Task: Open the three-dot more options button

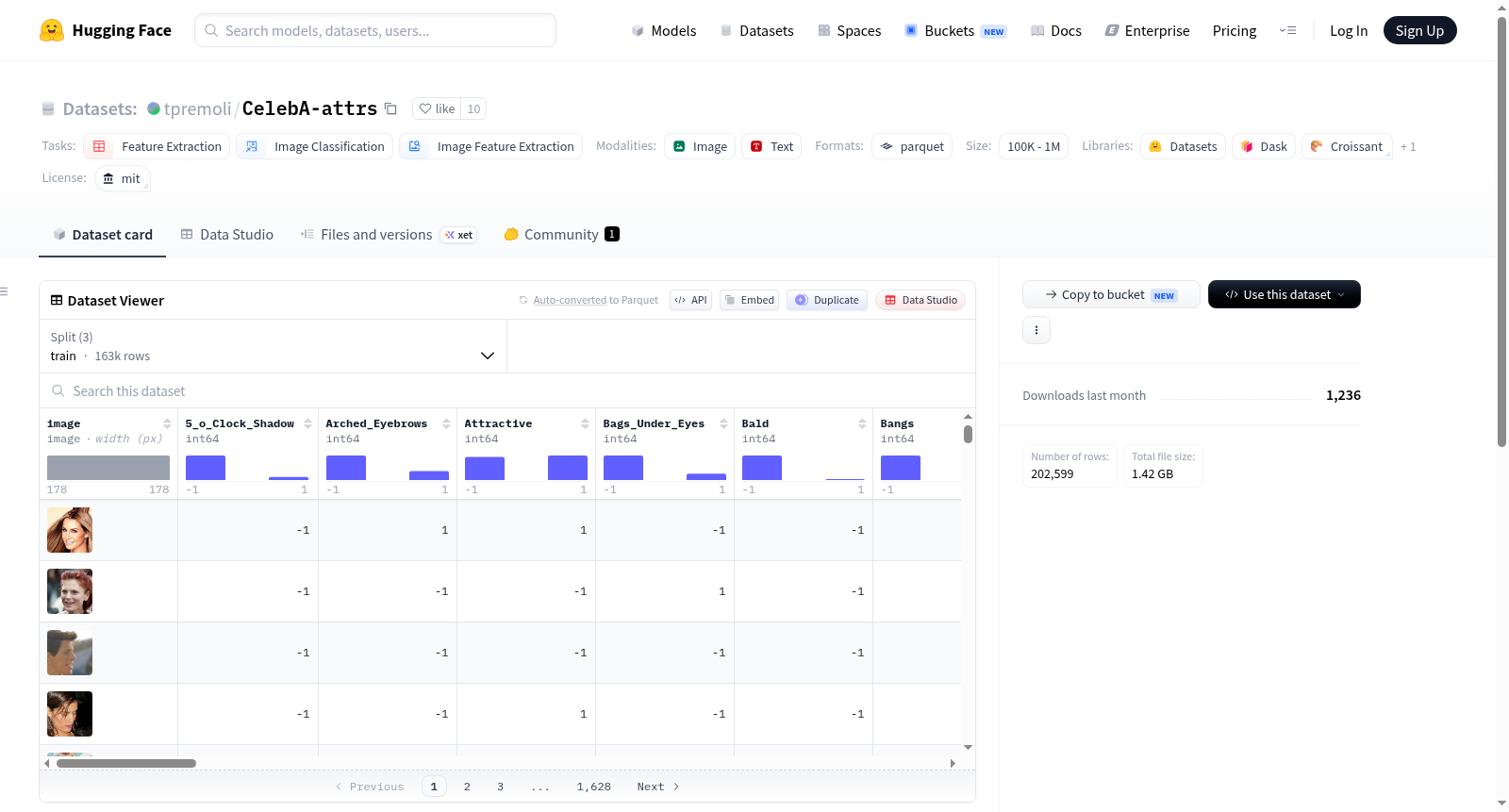Action: [x=1036, y=330]
